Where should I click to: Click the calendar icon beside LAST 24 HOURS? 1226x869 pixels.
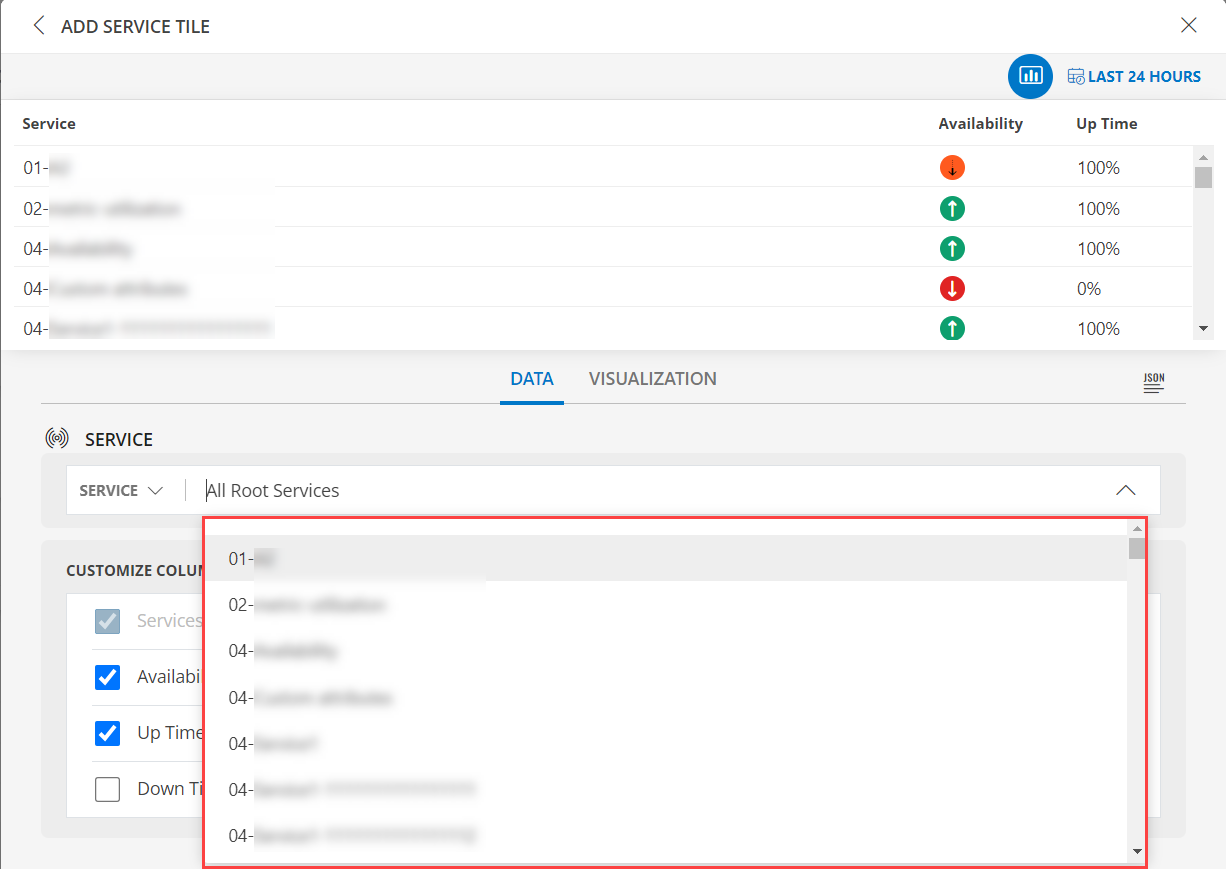pyautogui.click(x=1076, y=75)
